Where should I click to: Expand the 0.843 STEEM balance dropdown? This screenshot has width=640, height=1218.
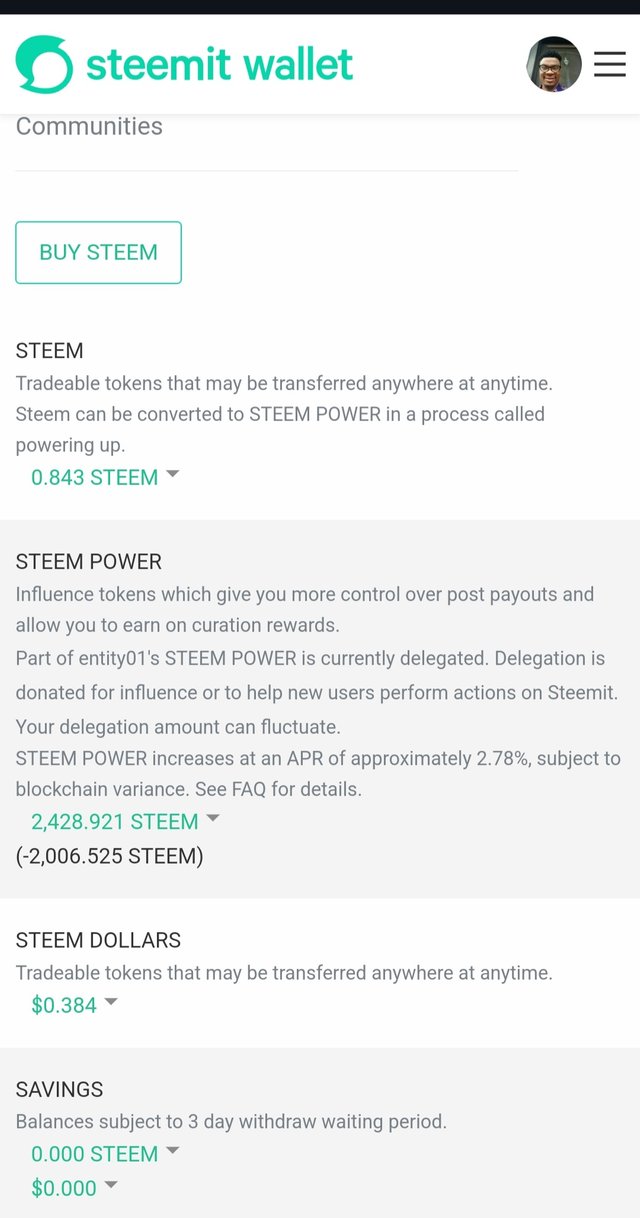[95, 478]
